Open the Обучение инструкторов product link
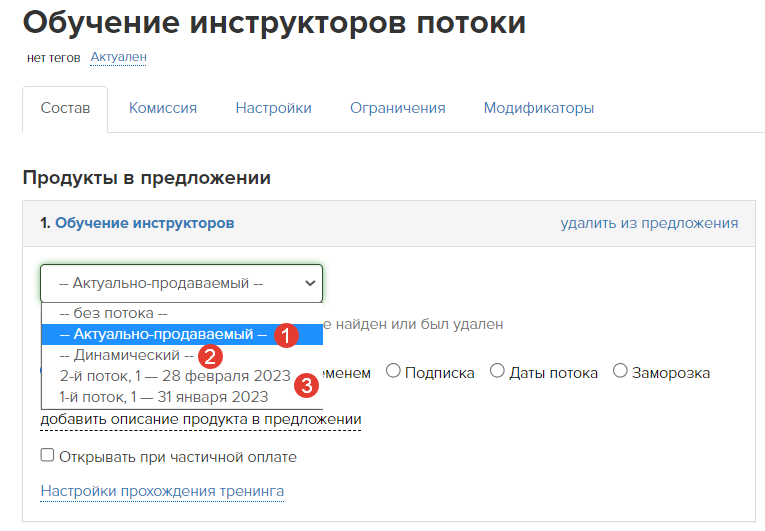Image resolution: width=765 pixels, height=531 pixels. (x=144, y=223)
